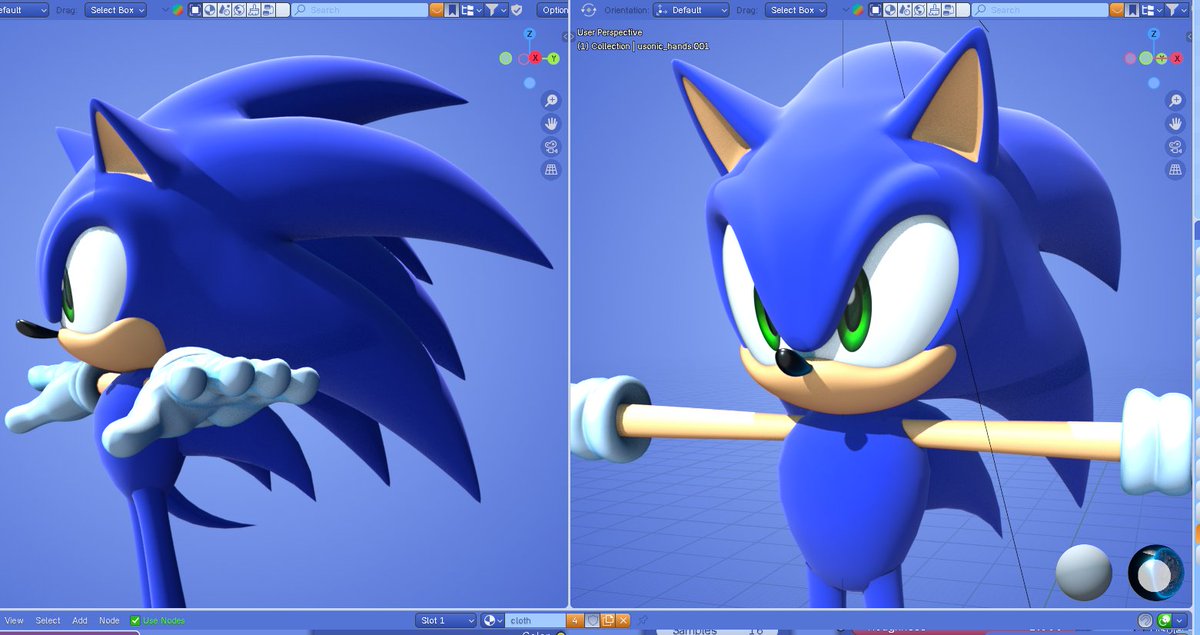Open the Orientation Default dropdown
The height and width of the screenshot is (635, 1200).
(x=691, y=10)
